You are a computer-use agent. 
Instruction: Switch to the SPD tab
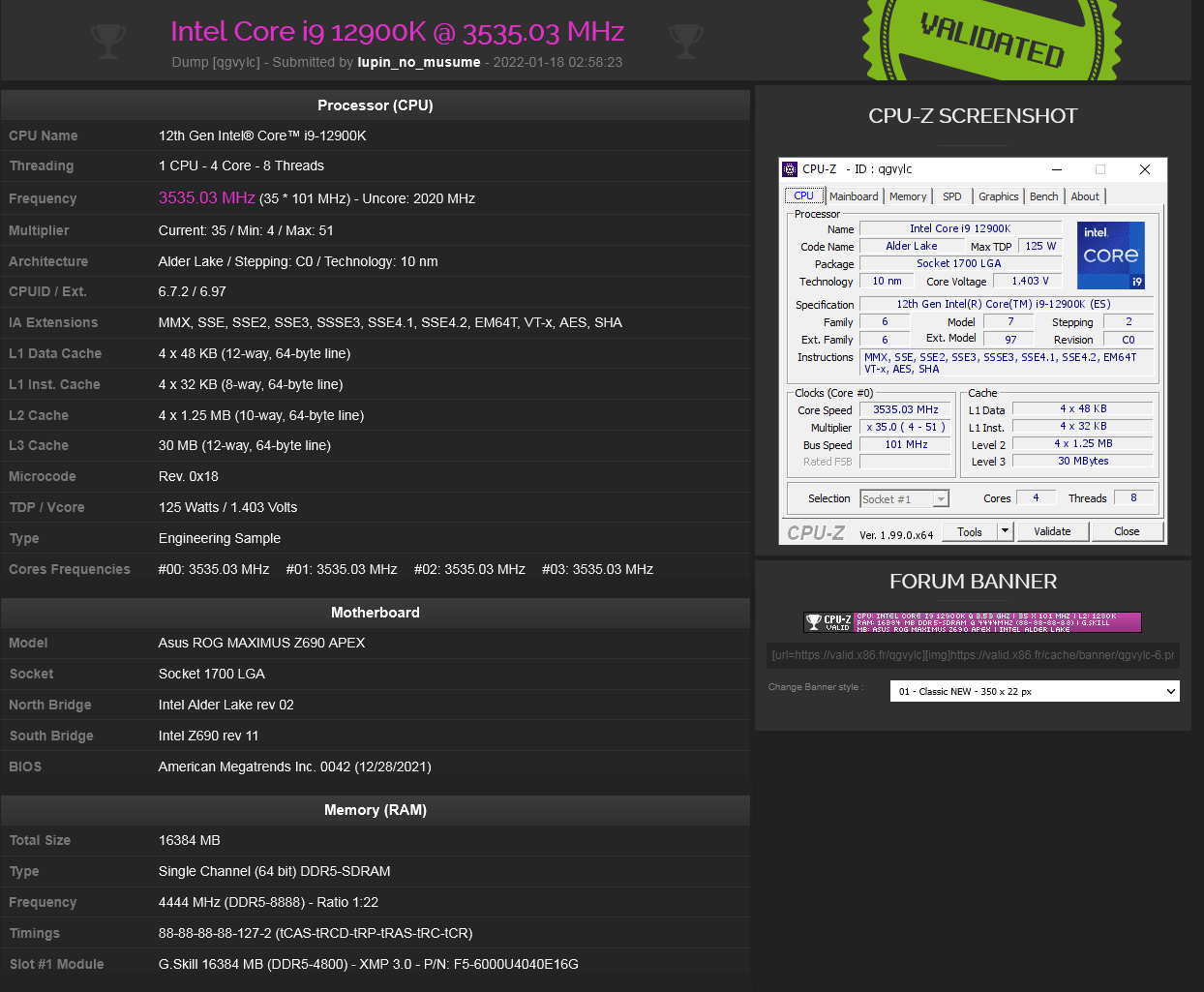point(952,196)
